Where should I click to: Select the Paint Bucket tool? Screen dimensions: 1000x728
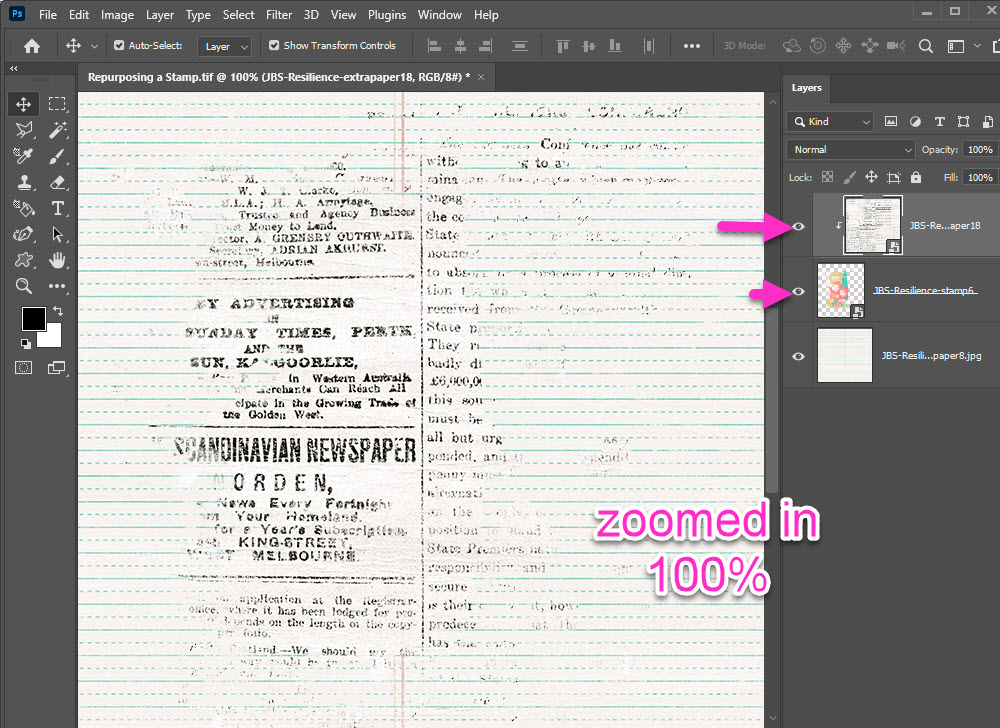coord(24,208)
